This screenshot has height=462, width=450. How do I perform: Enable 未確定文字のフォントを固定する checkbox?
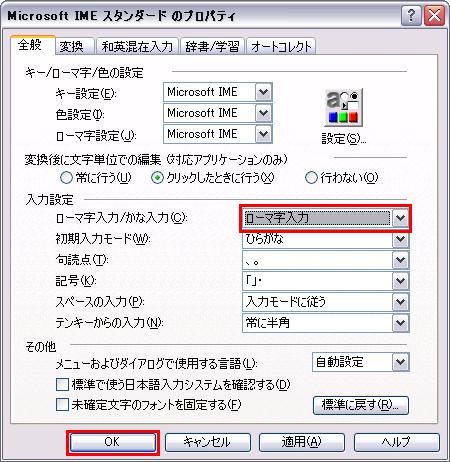tap(62, 405)
